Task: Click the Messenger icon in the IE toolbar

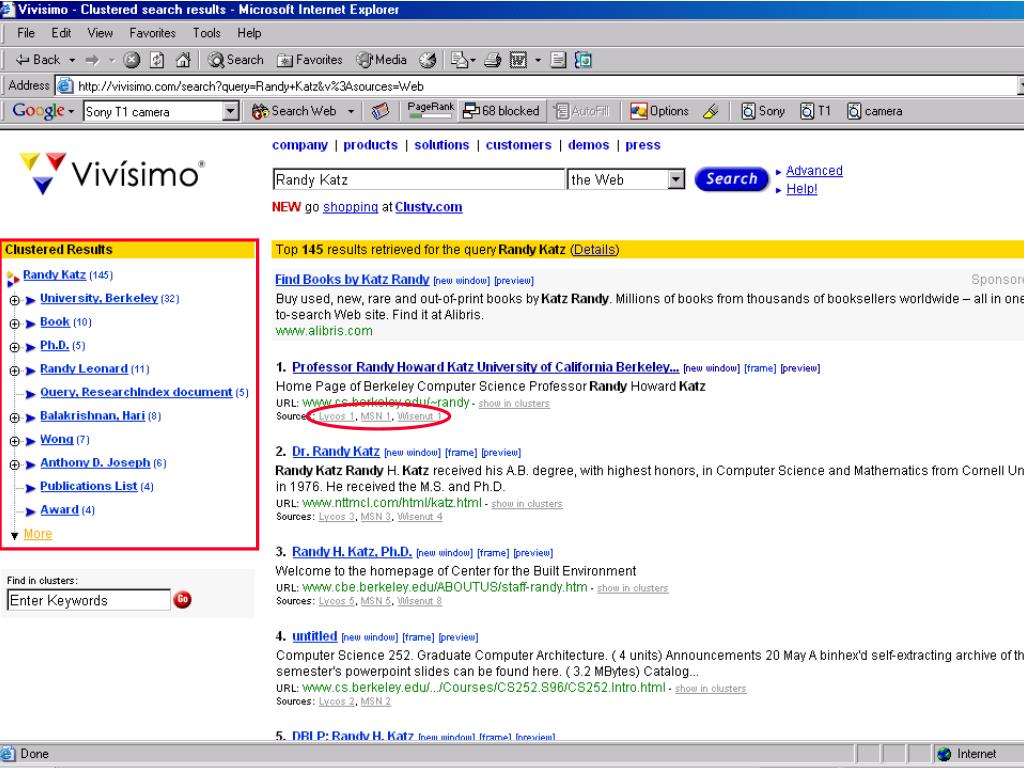Action: [583, 60]
